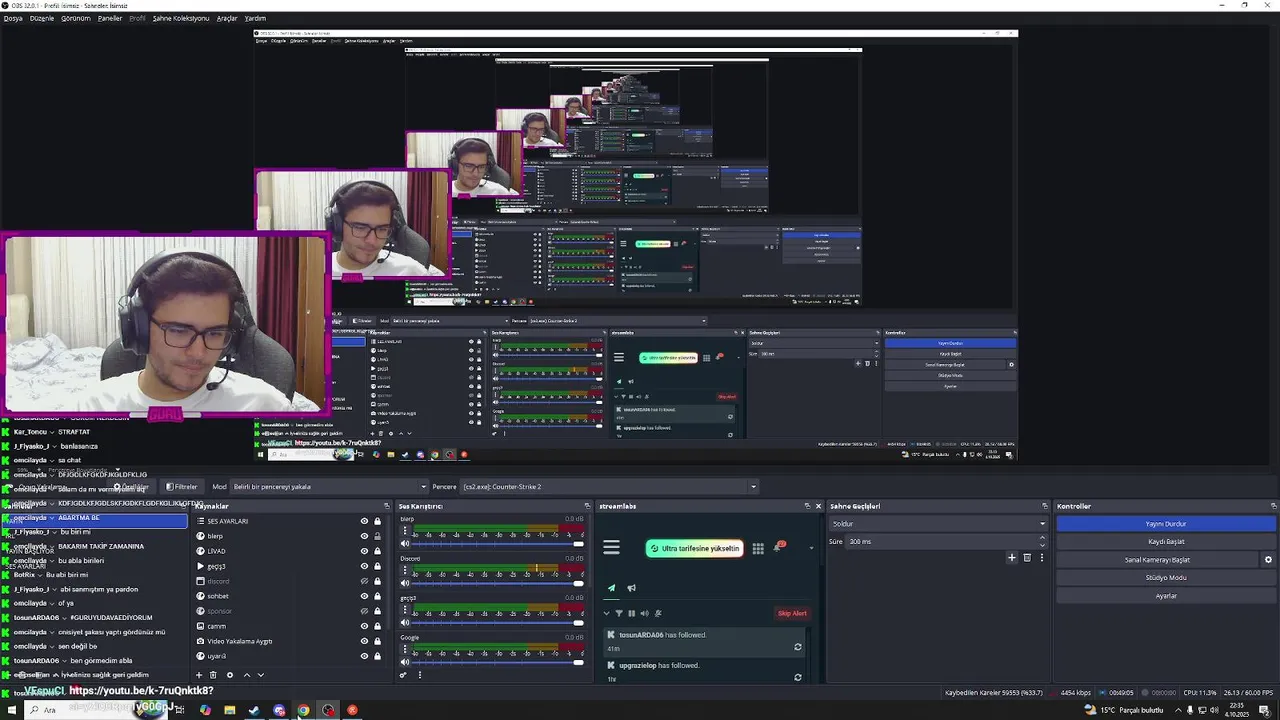Viewport: 1280px width, 720px height.
Task: Open the Pencere window selection dropdown
Action: click(x=608, y=487)
